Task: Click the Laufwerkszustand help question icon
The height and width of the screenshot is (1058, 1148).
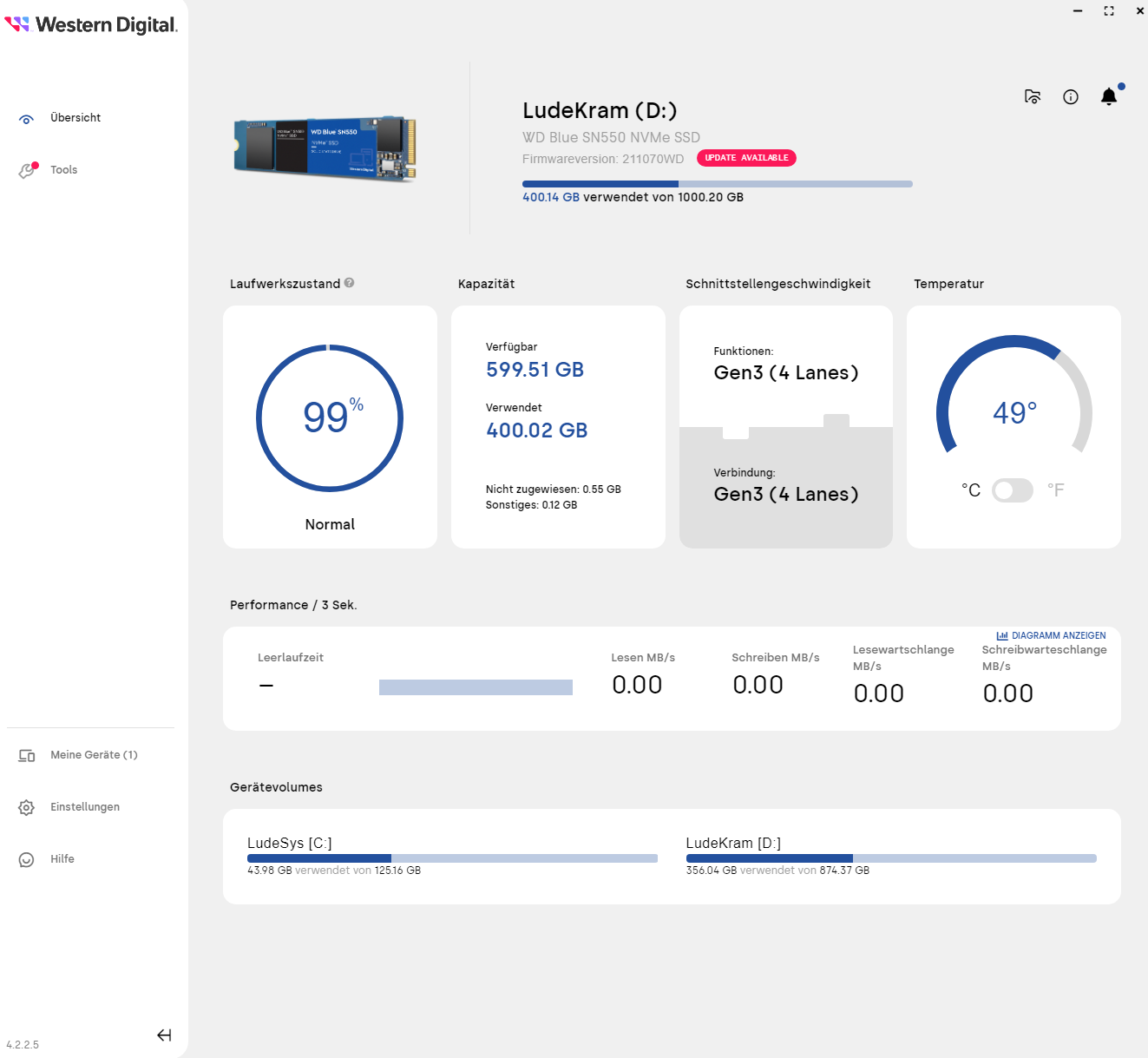Action: pyautogui.click(x=349, y=283)
